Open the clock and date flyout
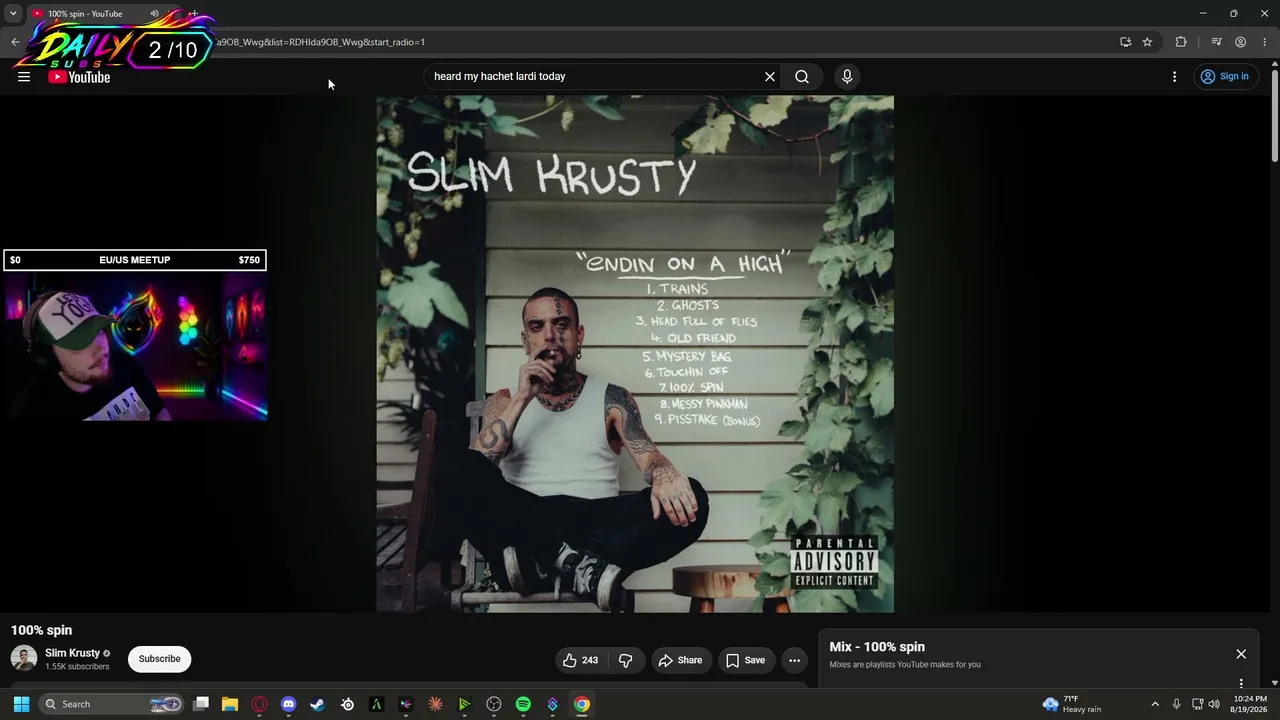Image resolution: width=1280 pixels, height=720 pixels. [x=1250, y=704]
